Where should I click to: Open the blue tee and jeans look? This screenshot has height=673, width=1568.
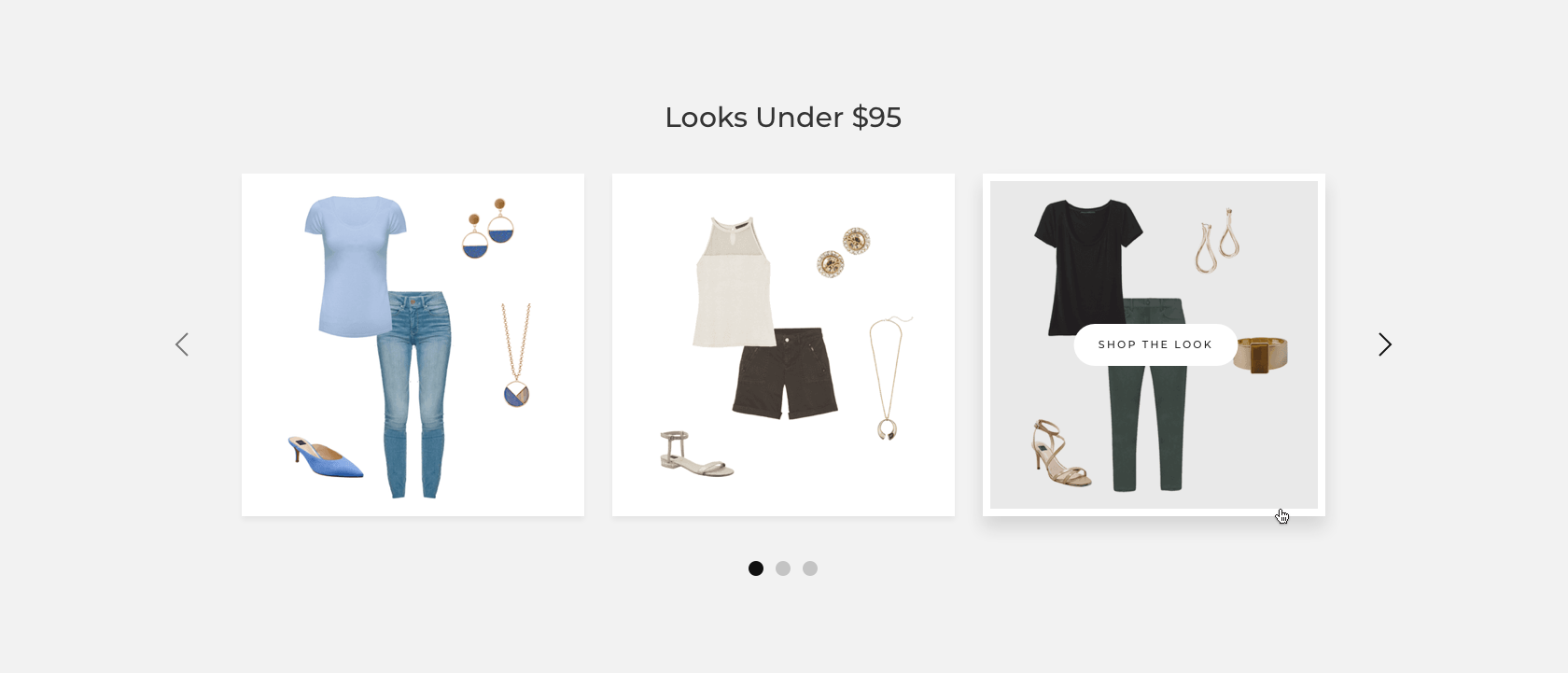coord(413,344)
